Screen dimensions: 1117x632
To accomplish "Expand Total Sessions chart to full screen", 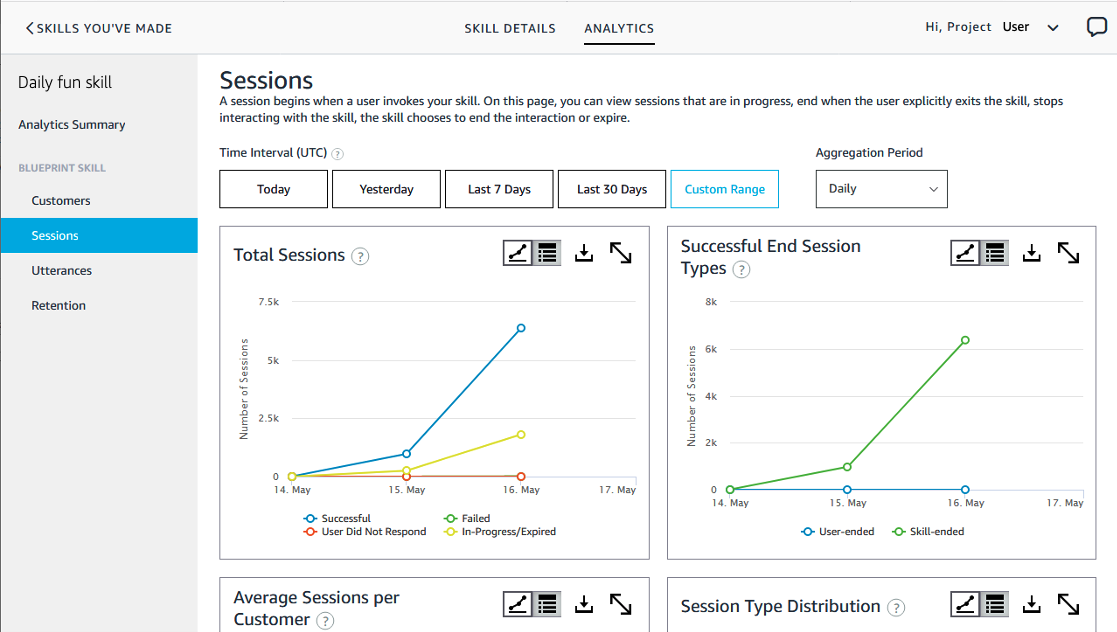I will coord(621,252).
